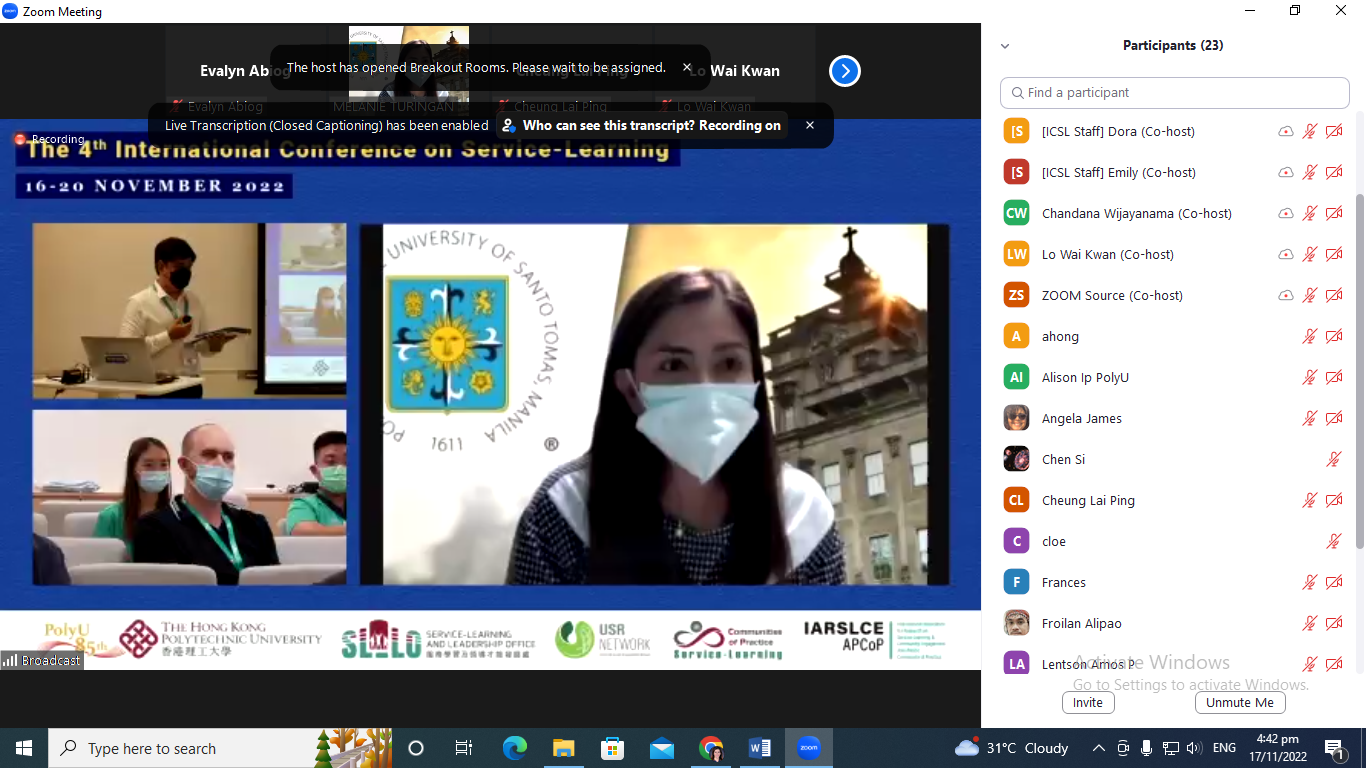Click Chen Si's profile avatar

(1017, 459)
